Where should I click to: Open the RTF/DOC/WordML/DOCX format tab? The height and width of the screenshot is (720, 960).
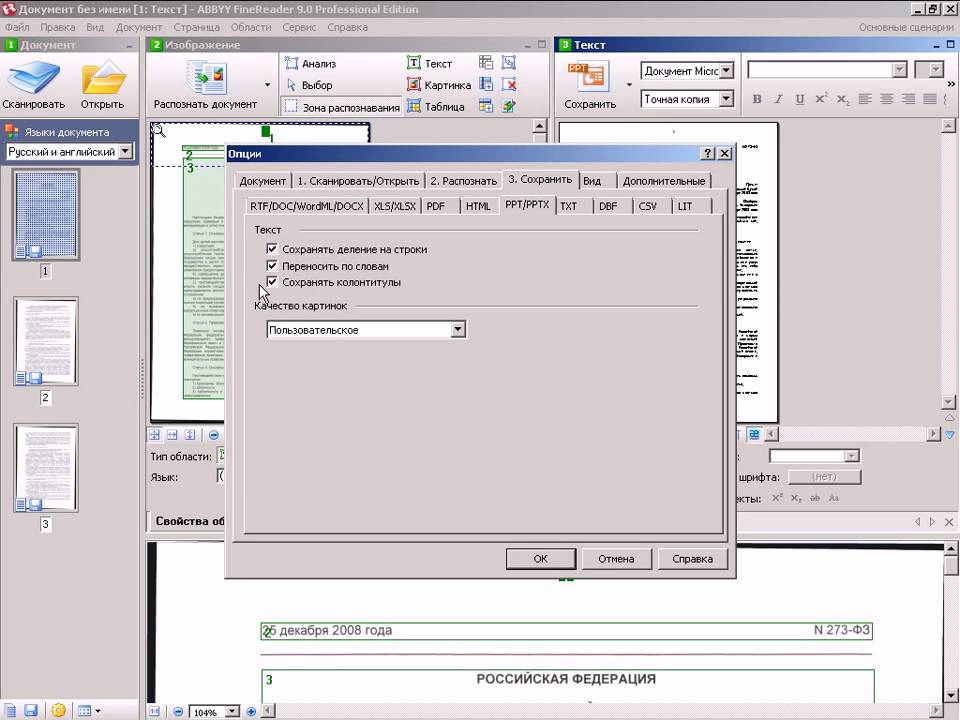(x=307, y=206)
